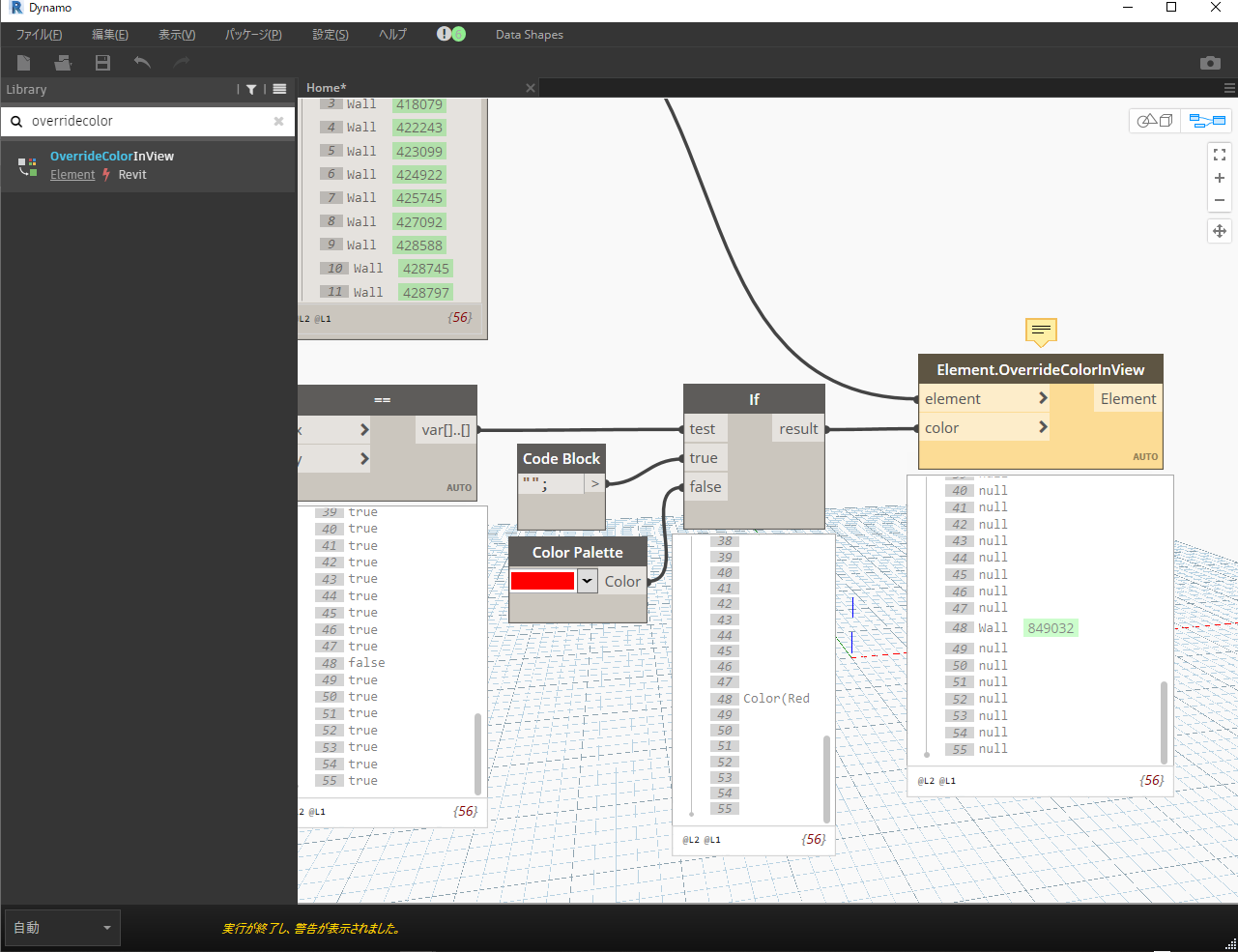The image size is (1238, 952).
Task: Click the Pan mode icon
Action: coord(1220,231)
